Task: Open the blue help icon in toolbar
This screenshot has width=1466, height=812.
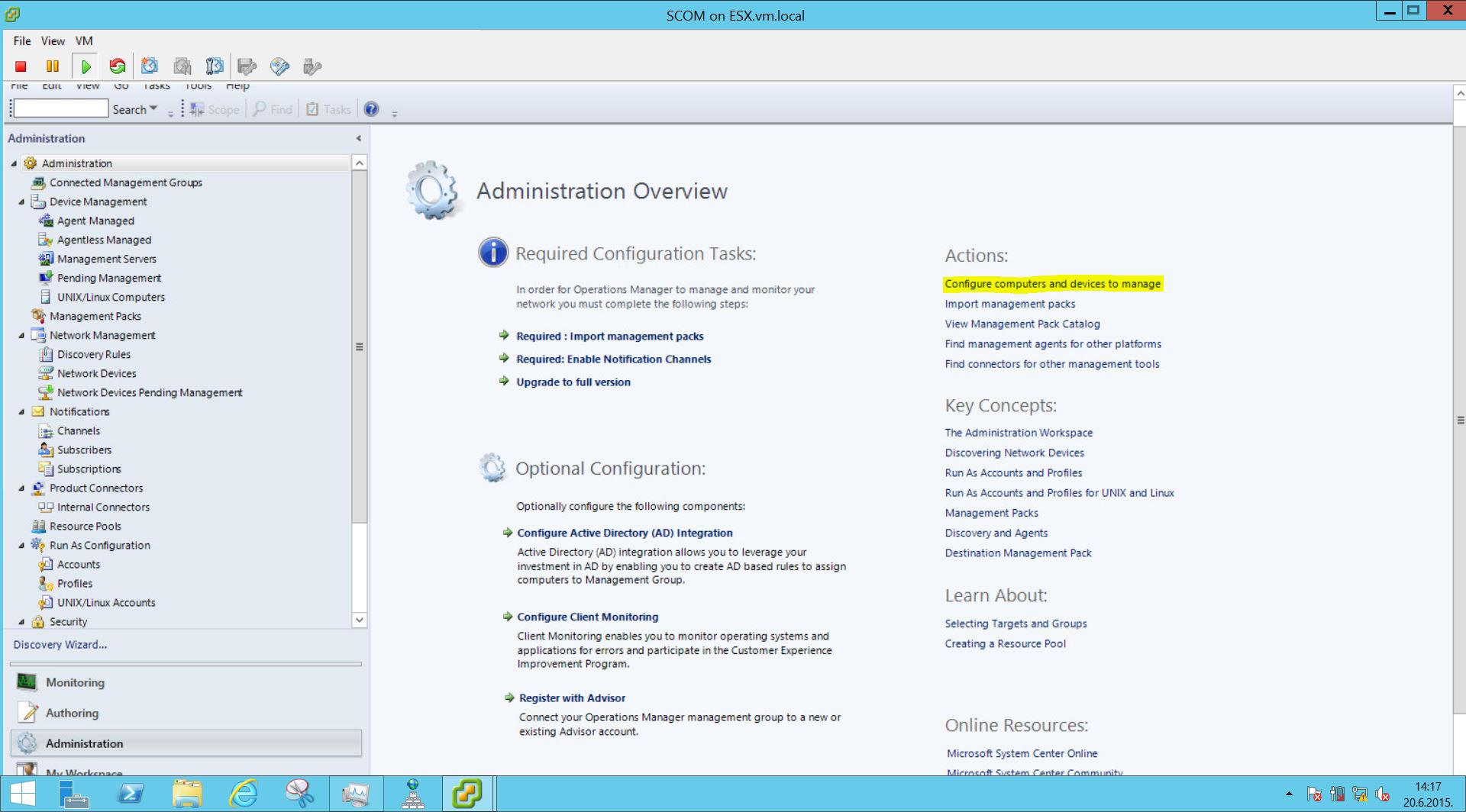Action: pos(371,109)
